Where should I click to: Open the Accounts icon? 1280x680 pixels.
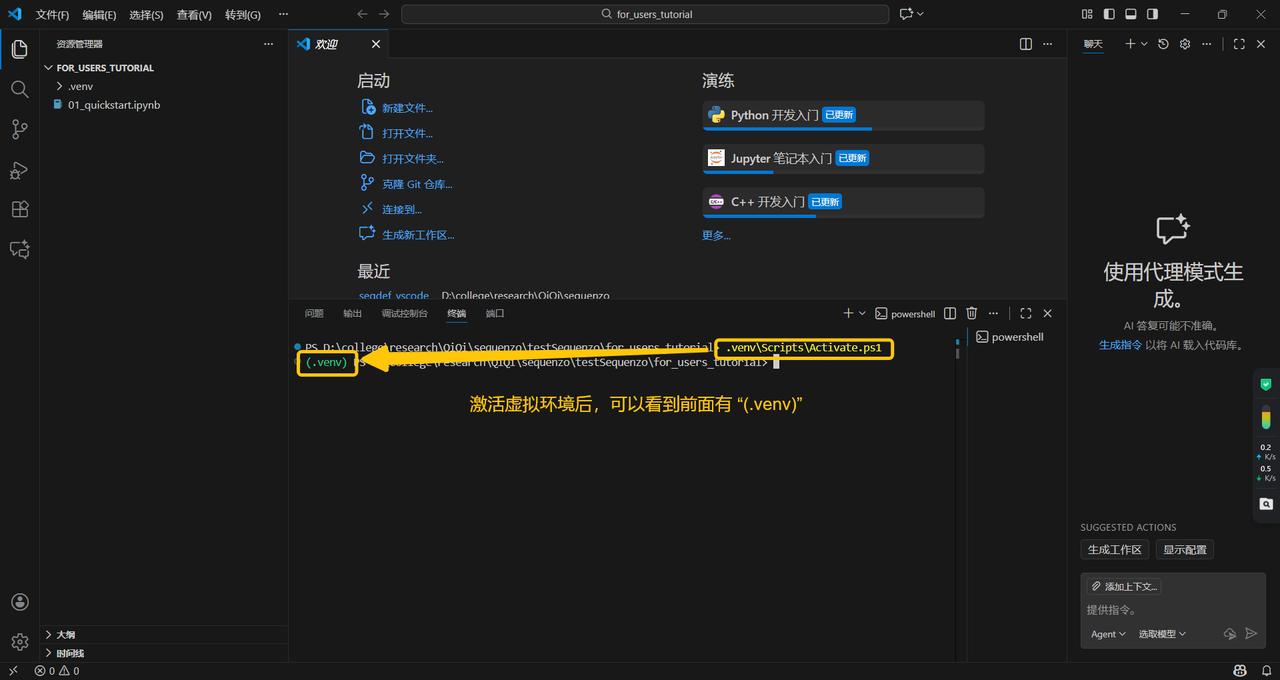point(19,602)
